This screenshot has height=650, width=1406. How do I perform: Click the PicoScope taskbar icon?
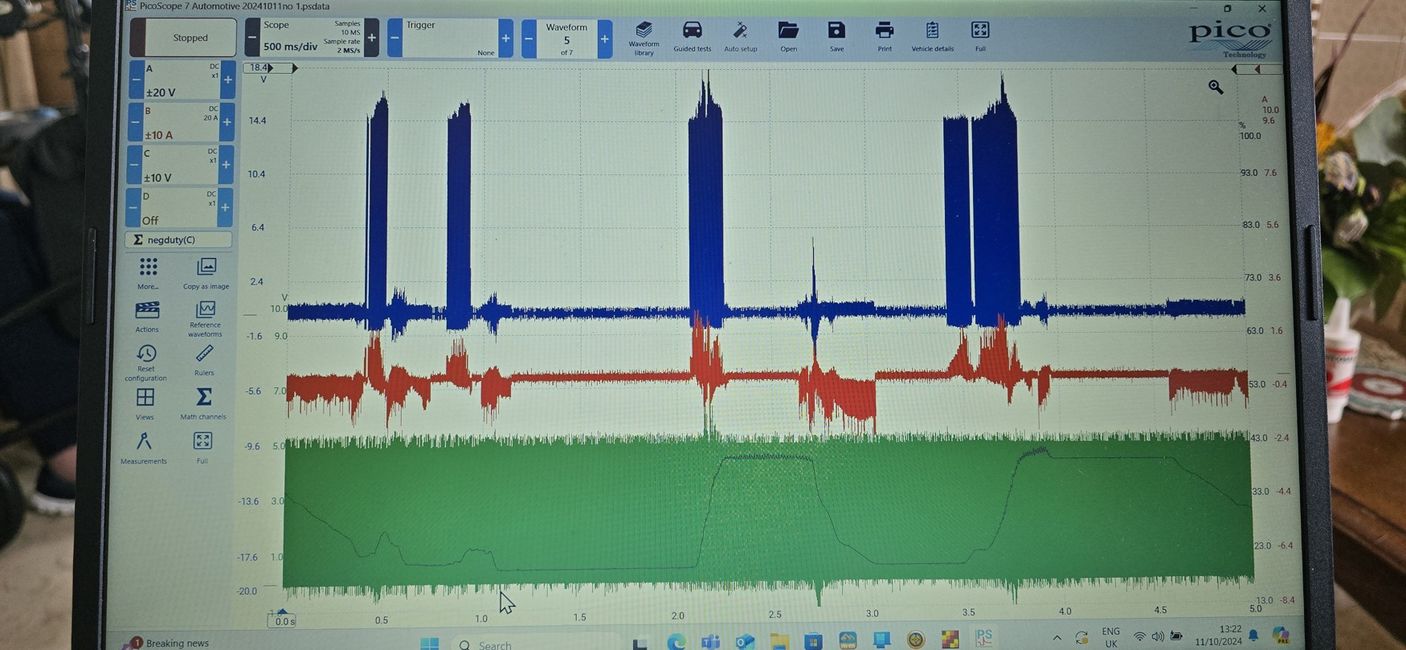click(984, 640)
